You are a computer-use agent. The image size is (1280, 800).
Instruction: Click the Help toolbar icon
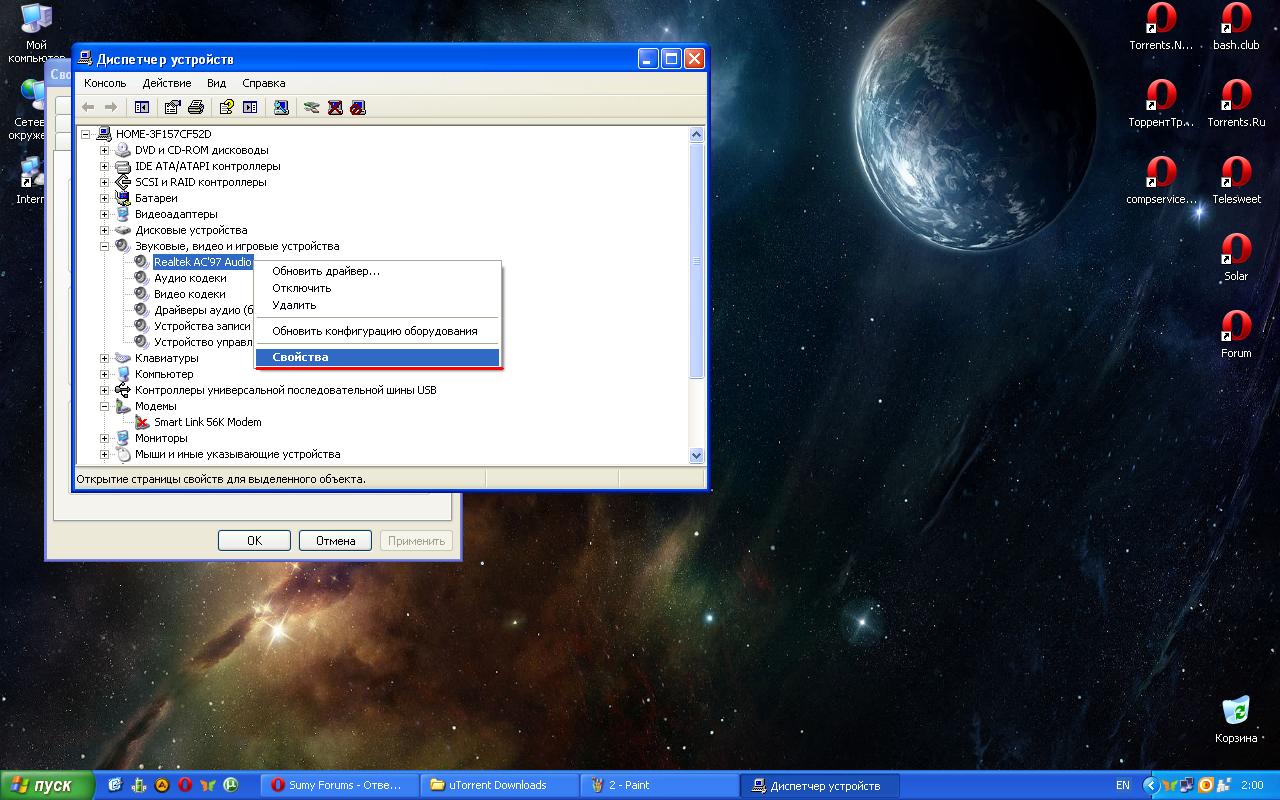pyautogui.click(x=227, y=107)
